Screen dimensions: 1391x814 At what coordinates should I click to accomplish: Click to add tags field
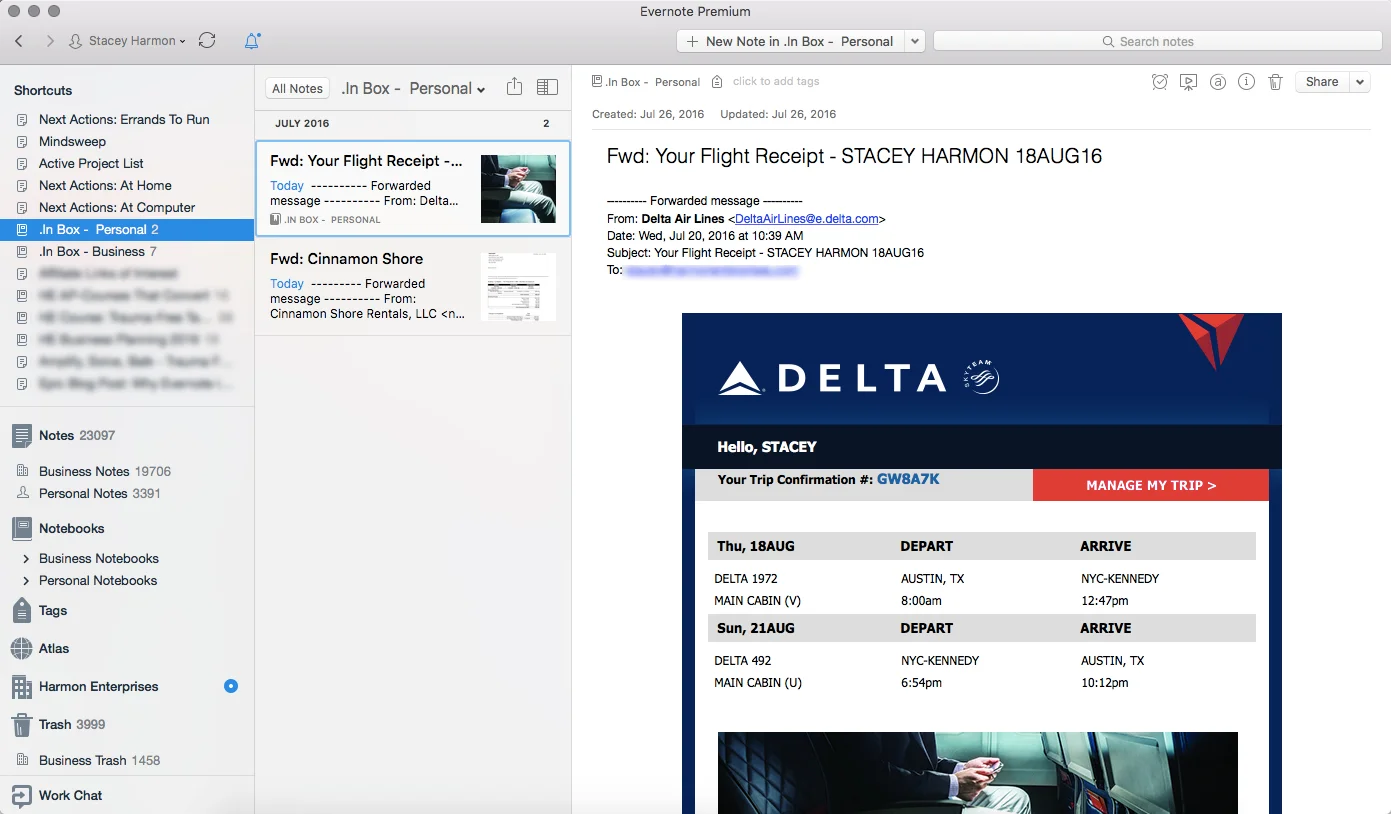[x=776, y=82]
